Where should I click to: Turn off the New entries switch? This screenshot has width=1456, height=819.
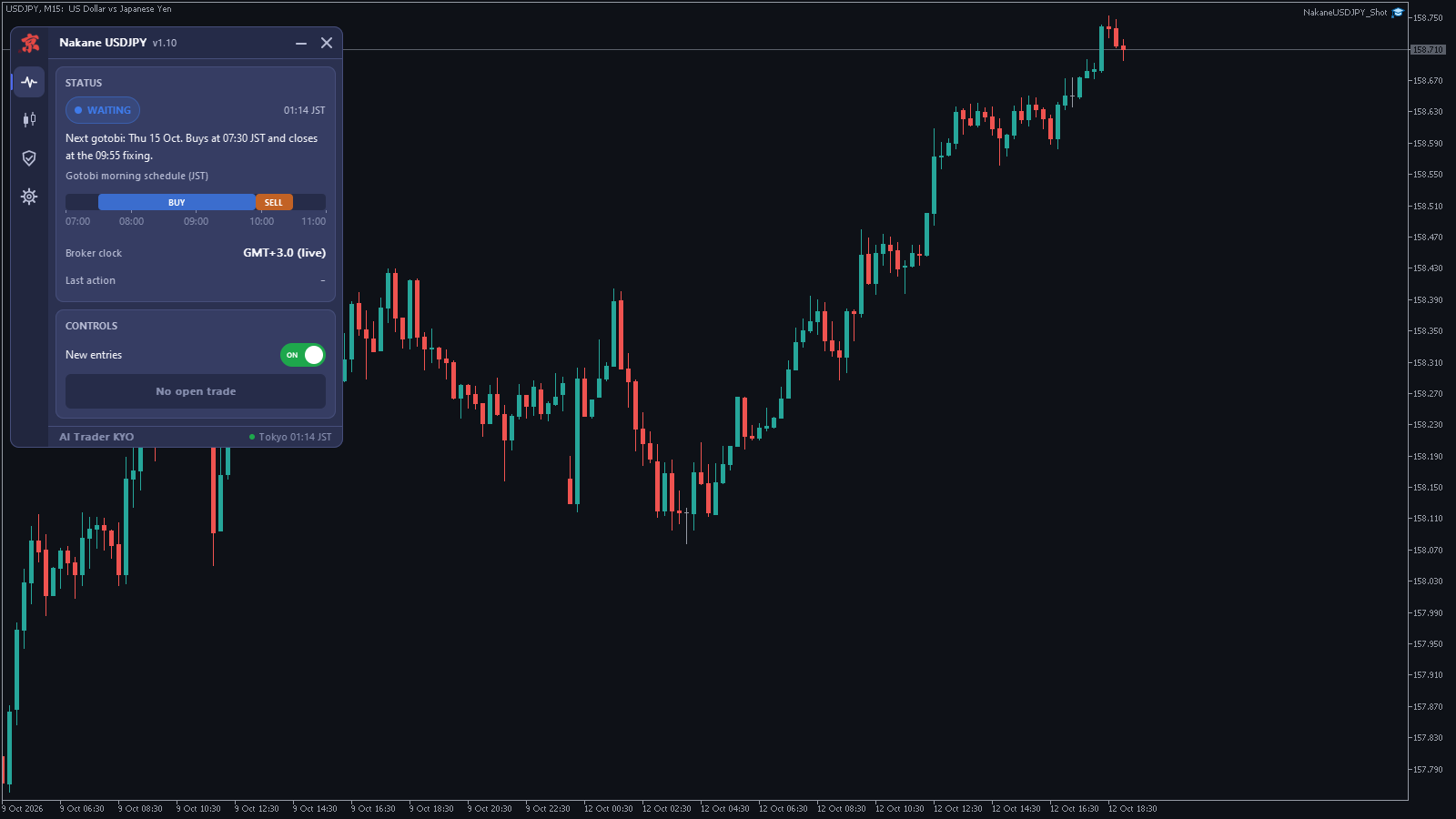[303, 355]
